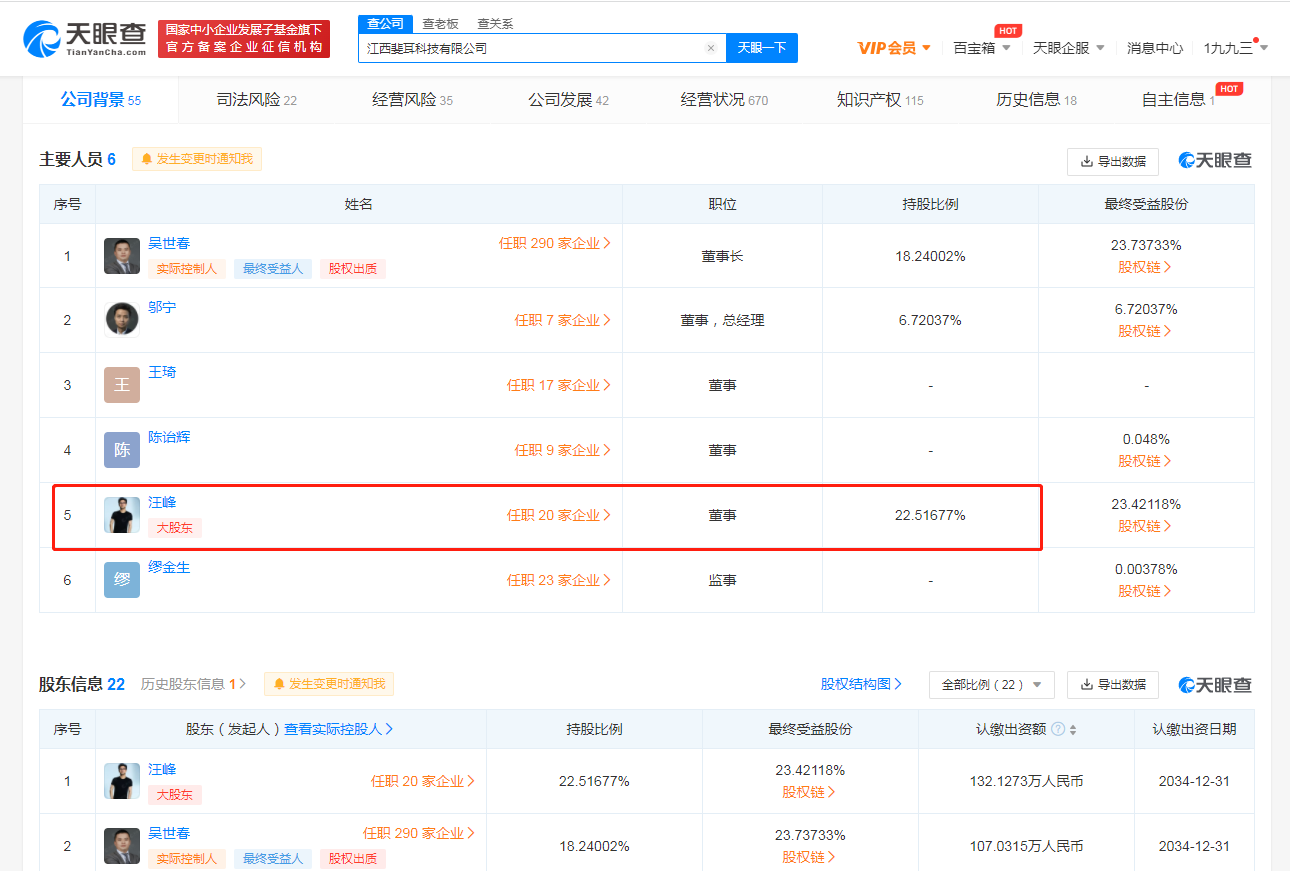Click 缪金生's avatar icon
Image resolution: width=1290 pixels, height=871 pixels.
click(x=122, y=580)
